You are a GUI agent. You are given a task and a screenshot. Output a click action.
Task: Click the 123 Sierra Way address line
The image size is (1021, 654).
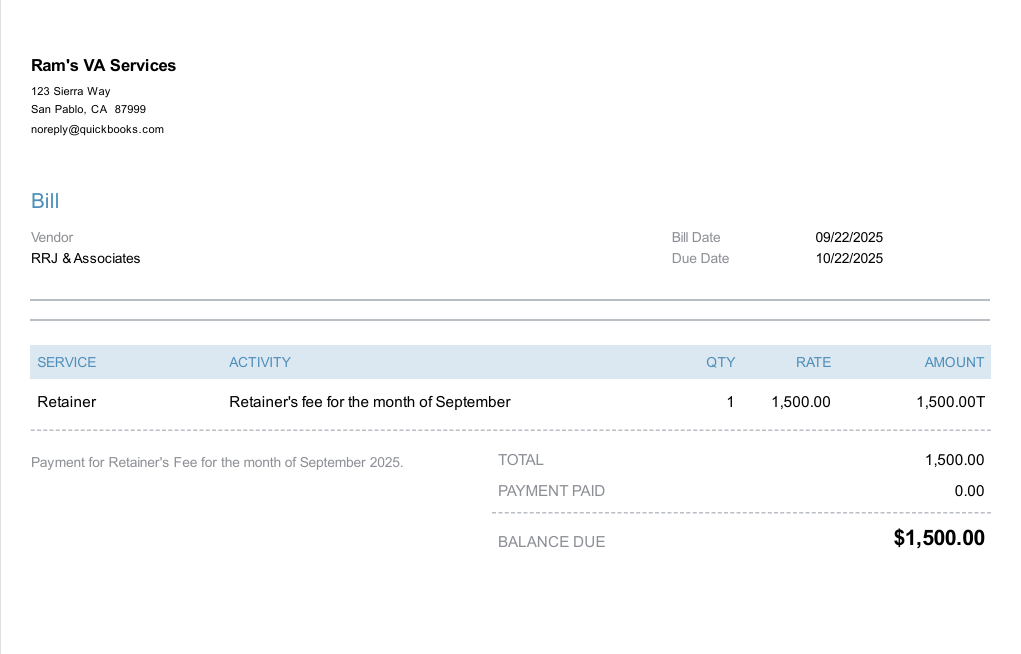point(70,91)
